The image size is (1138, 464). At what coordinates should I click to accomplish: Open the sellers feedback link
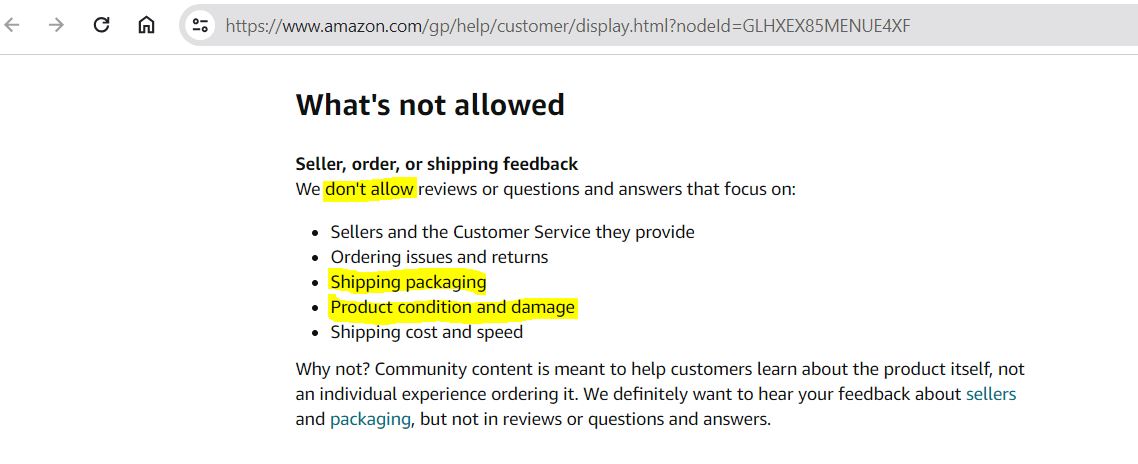tap(991, 394)
